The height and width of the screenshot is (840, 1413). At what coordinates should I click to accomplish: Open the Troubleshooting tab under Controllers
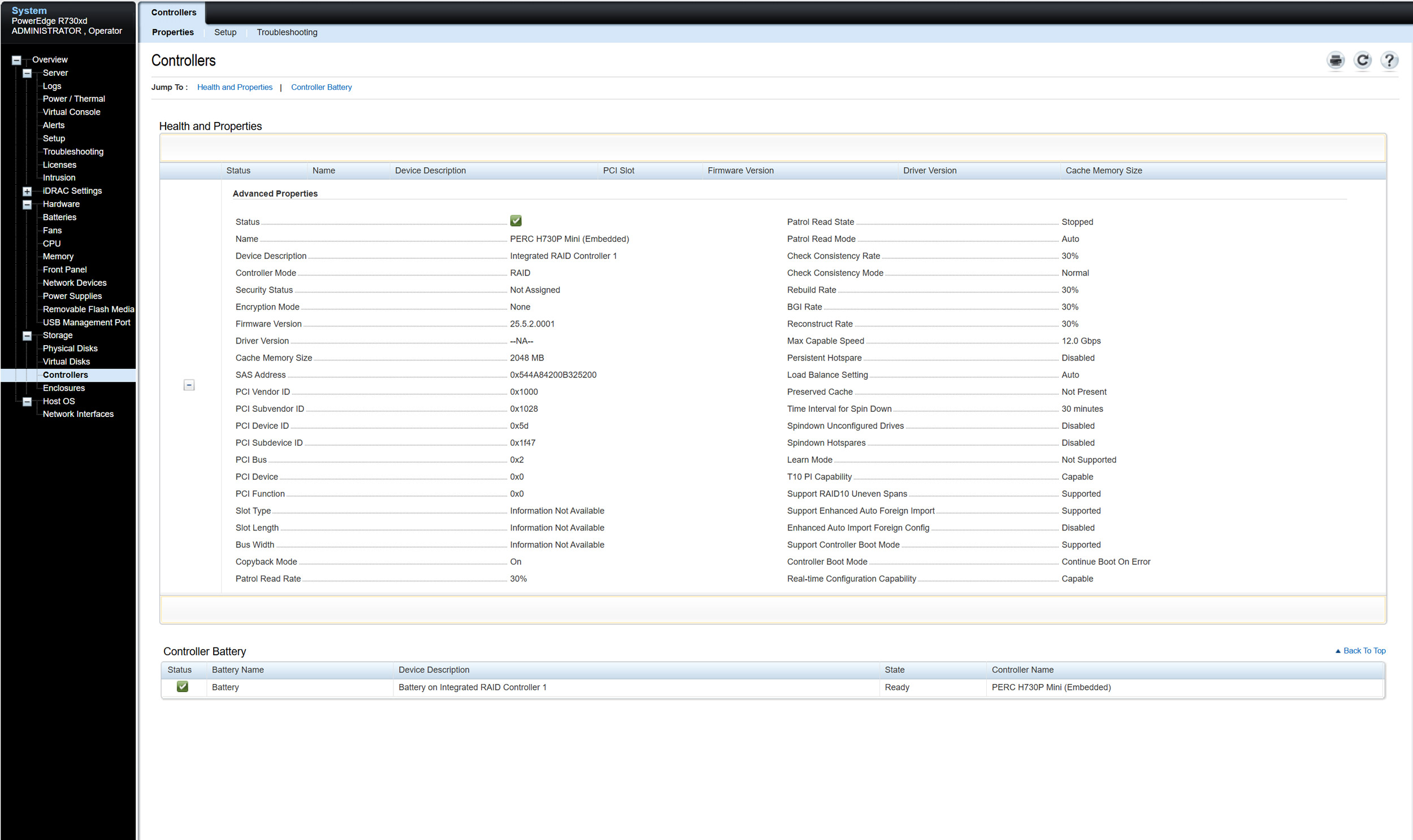(287, 32)
